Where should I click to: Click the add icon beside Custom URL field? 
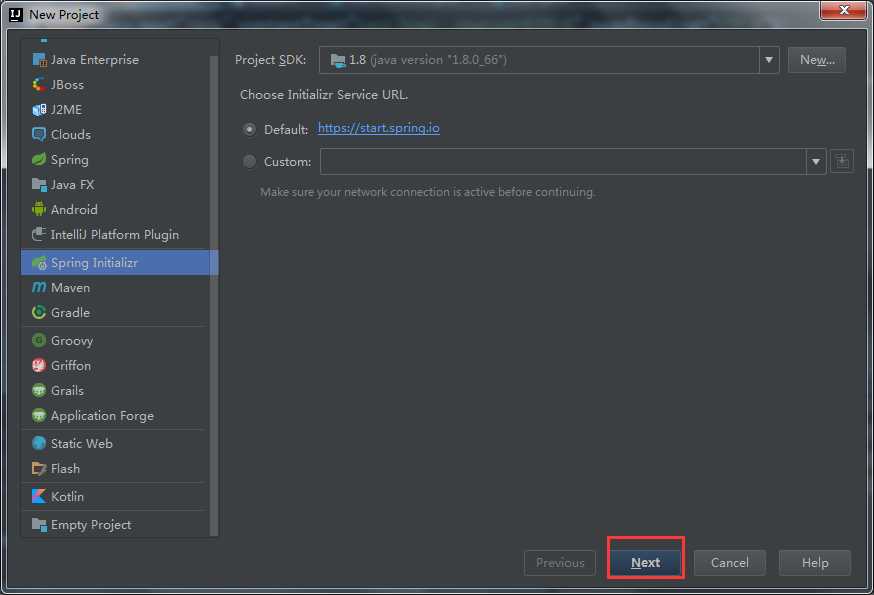[x=842, y=161]
